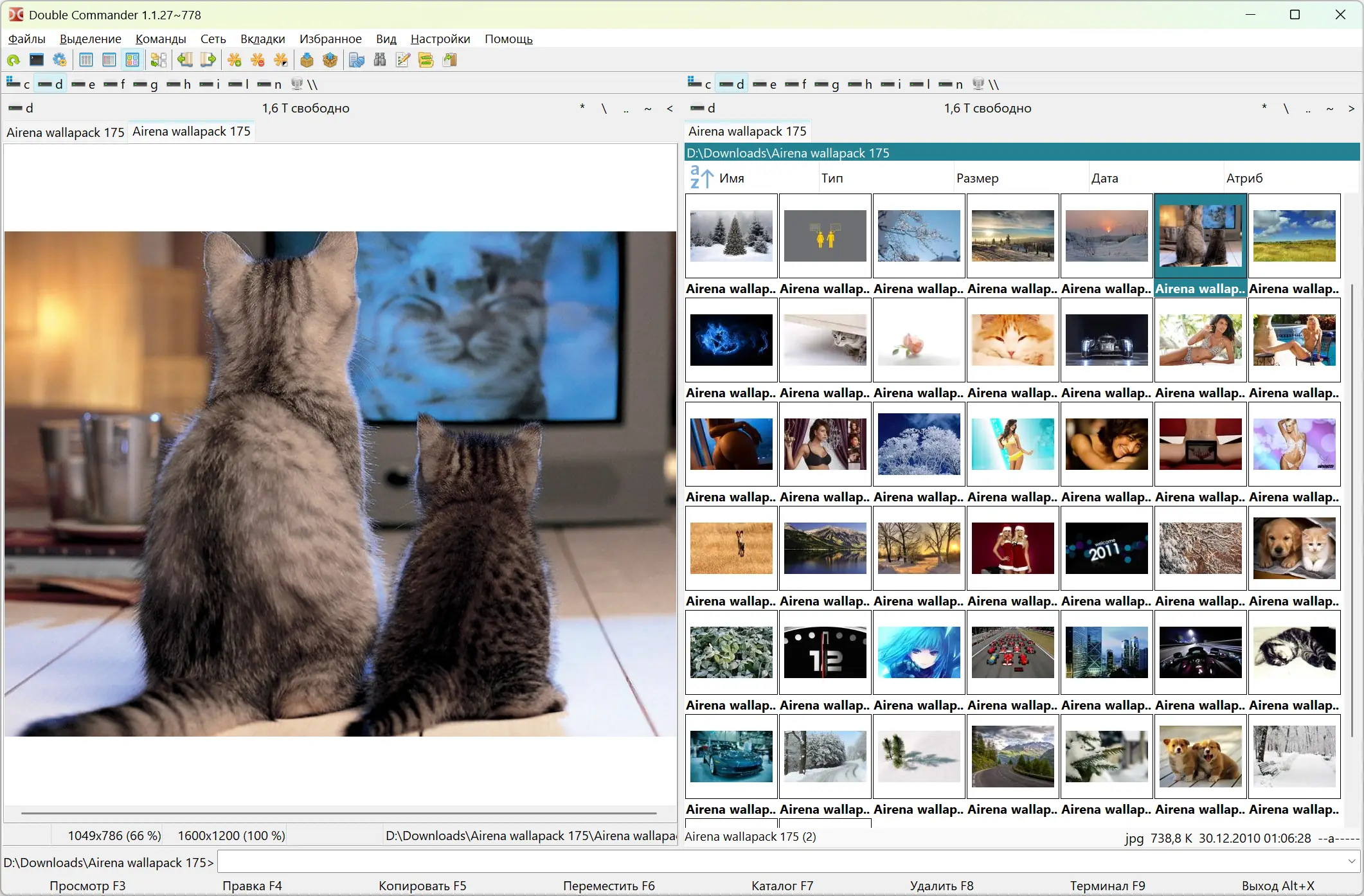
Task: Open the terminal window toolbar icon
Action: (37, 60)
